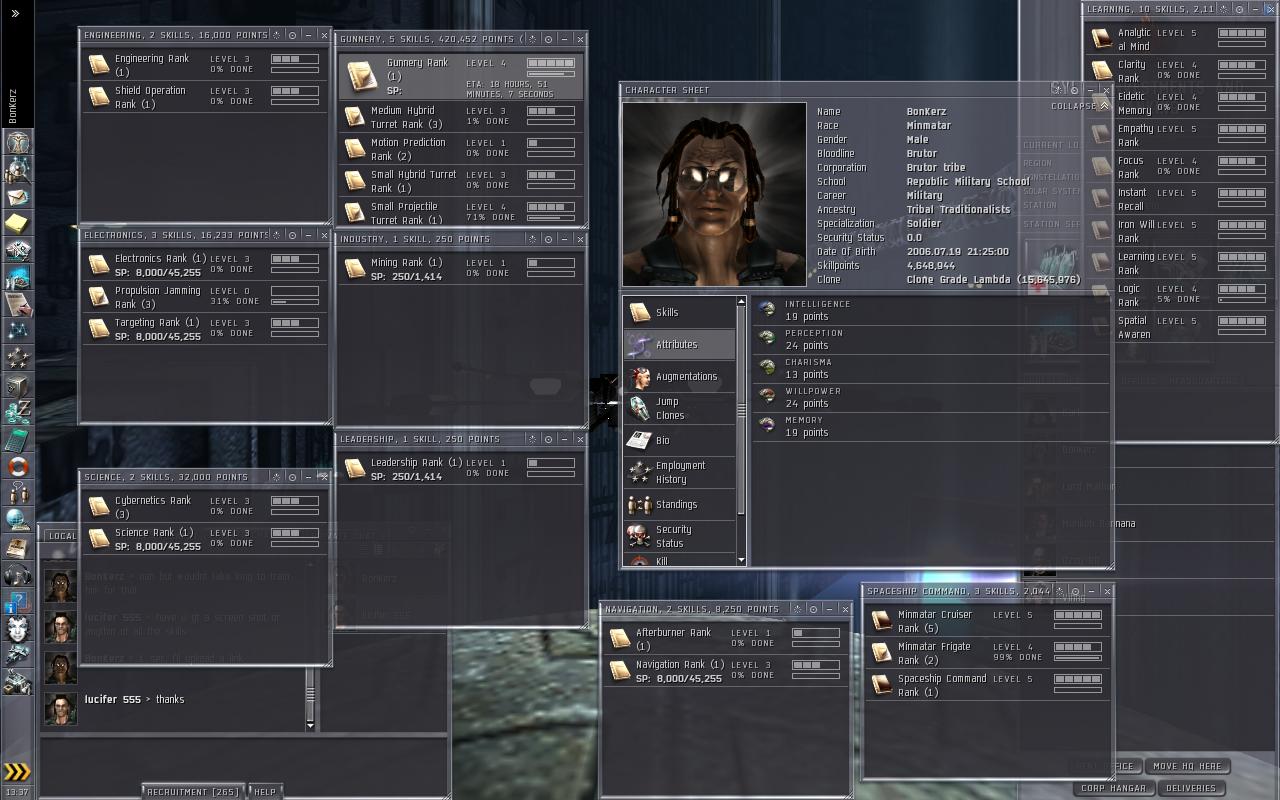Select the Attributes tab in Character Sheet
The width and height of the screenshot is (1280, 800).
680,345
